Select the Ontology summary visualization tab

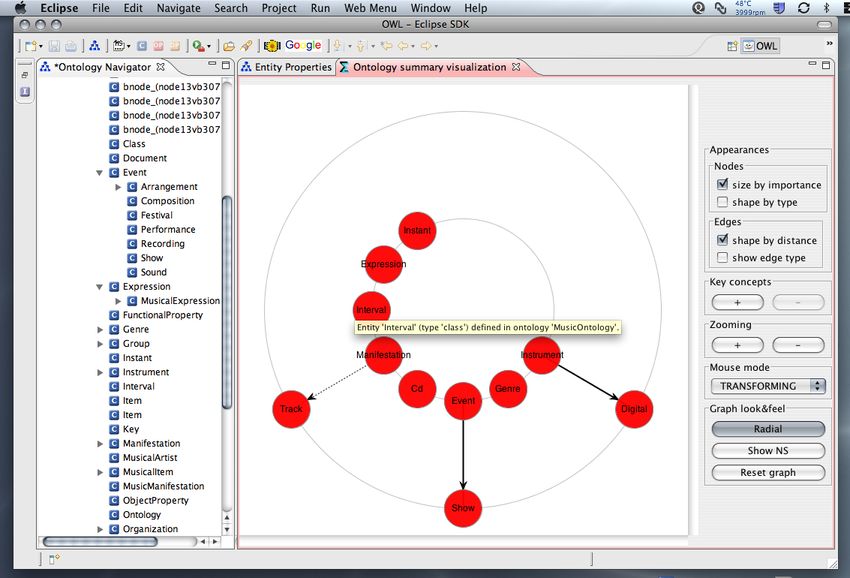429,67
